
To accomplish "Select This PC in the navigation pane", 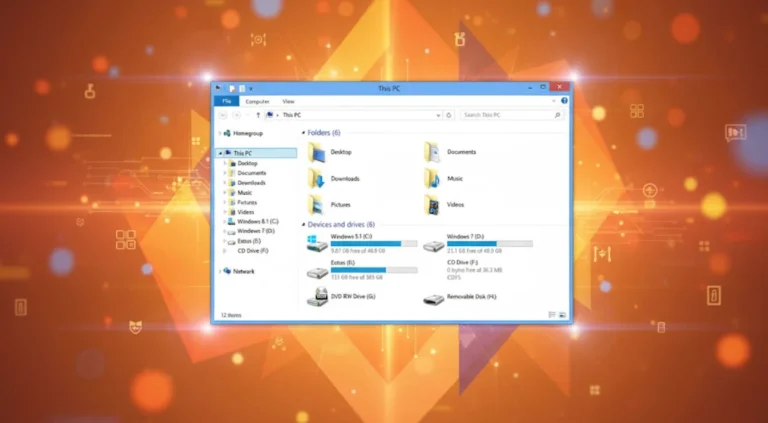I will (x=242, y=153).
